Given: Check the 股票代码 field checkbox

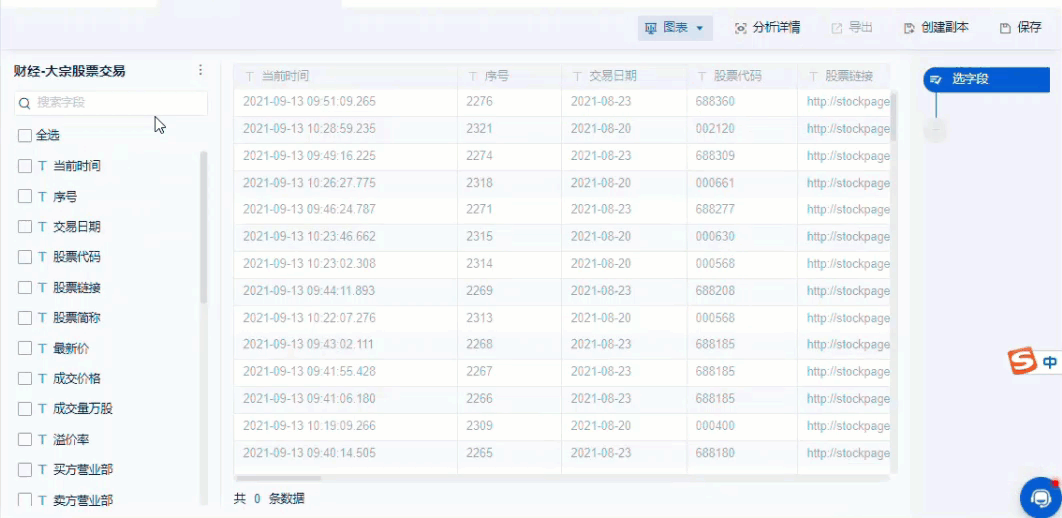Looking at the screenshot, I should (x=25, y=257).
